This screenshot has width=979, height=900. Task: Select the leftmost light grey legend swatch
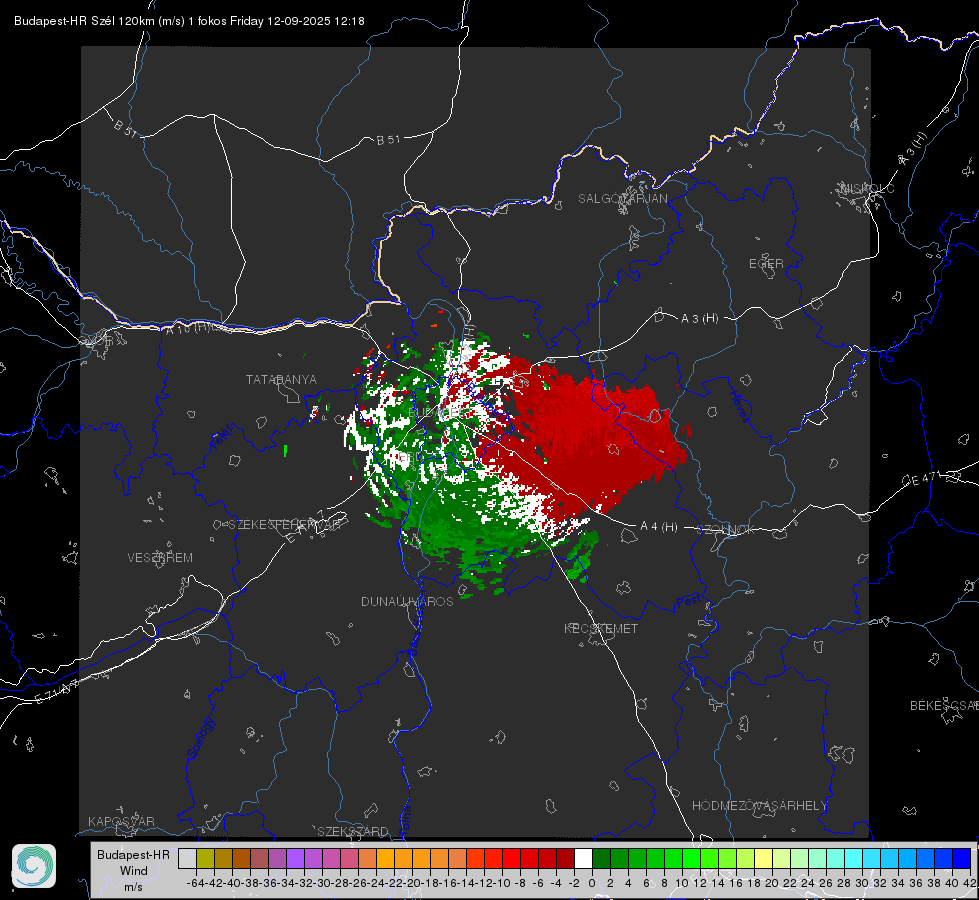[x=187, y=858]
